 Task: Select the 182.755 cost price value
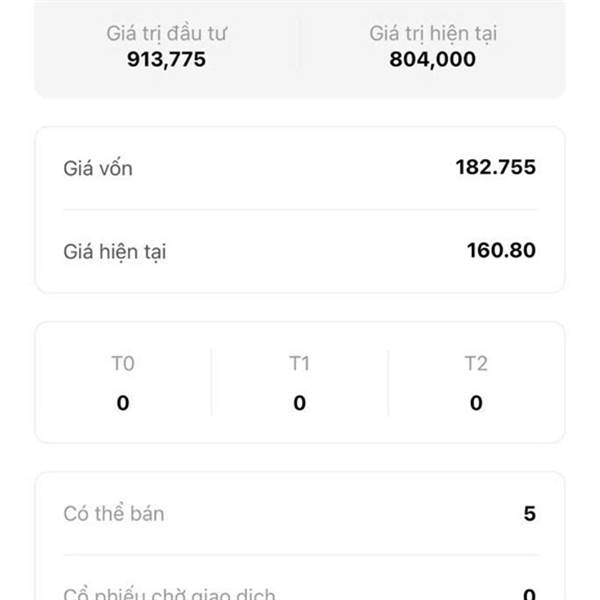[495, 167]
